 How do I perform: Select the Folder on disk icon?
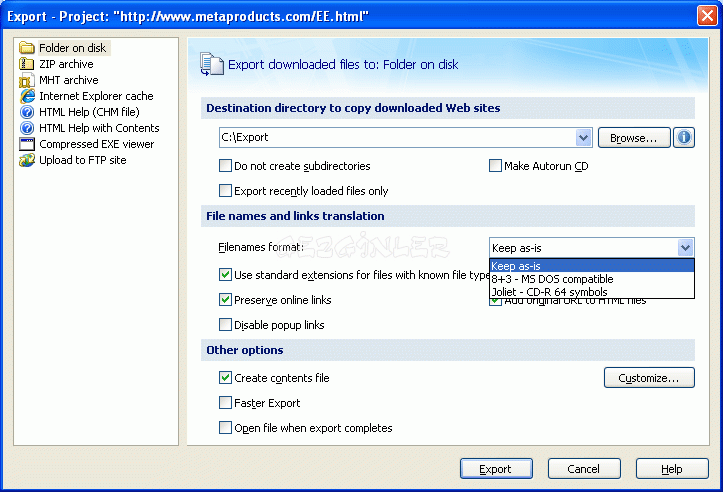click(x=27, y=48)
